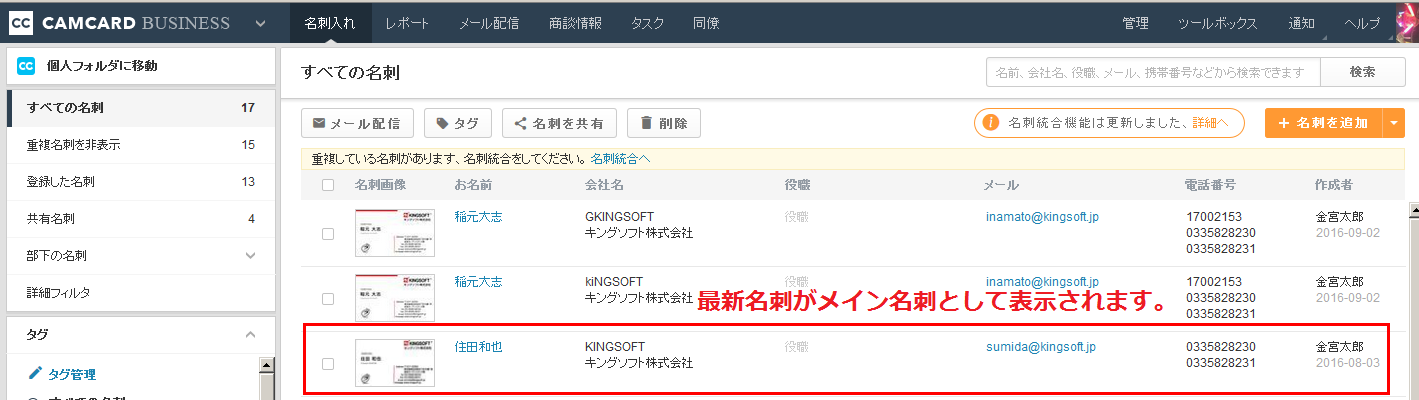This screenshot has width=1419, height=400.
Task: Expand the 部下の名刺 section
Action: (250, 256)
